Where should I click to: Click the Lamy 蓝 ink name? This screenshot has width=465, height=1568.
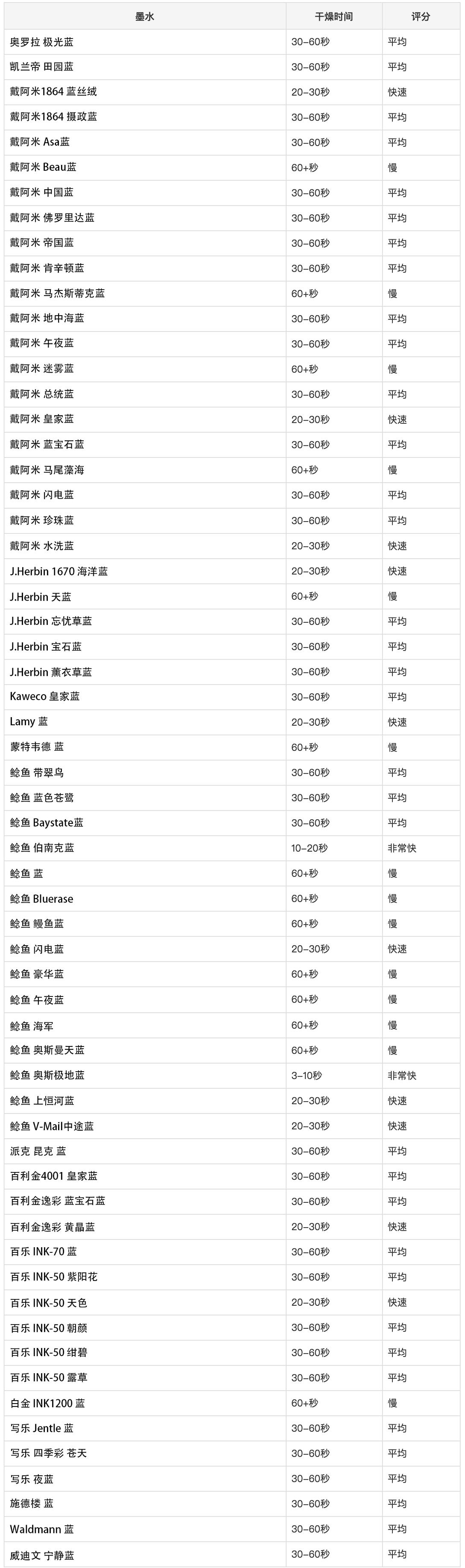29,722
